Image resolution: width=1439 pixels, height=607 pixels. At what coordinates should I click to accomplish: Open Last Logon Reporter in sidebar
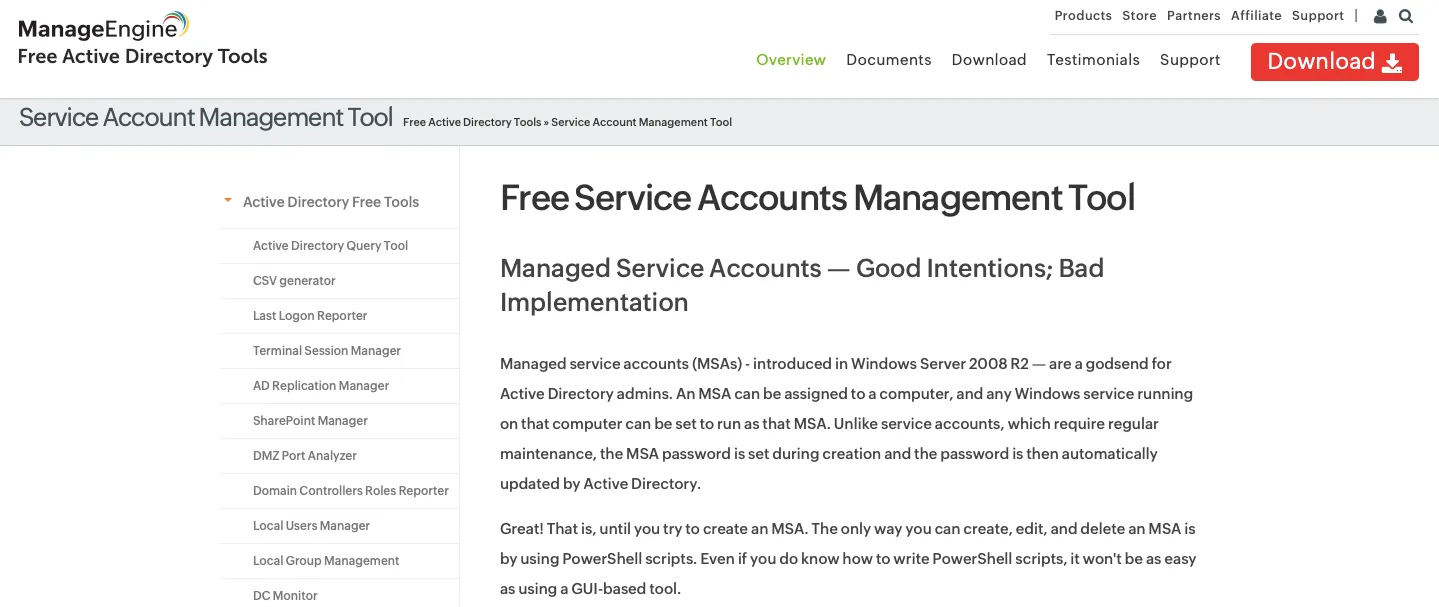point(310,316)
